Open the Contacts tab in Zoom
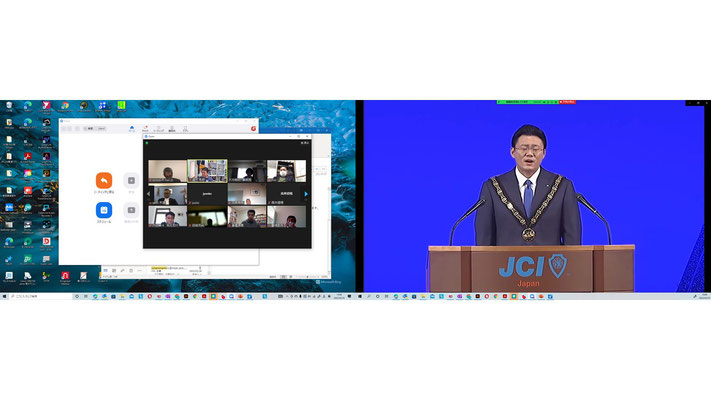This screenshot has height=400, width=711. (172, 129)
